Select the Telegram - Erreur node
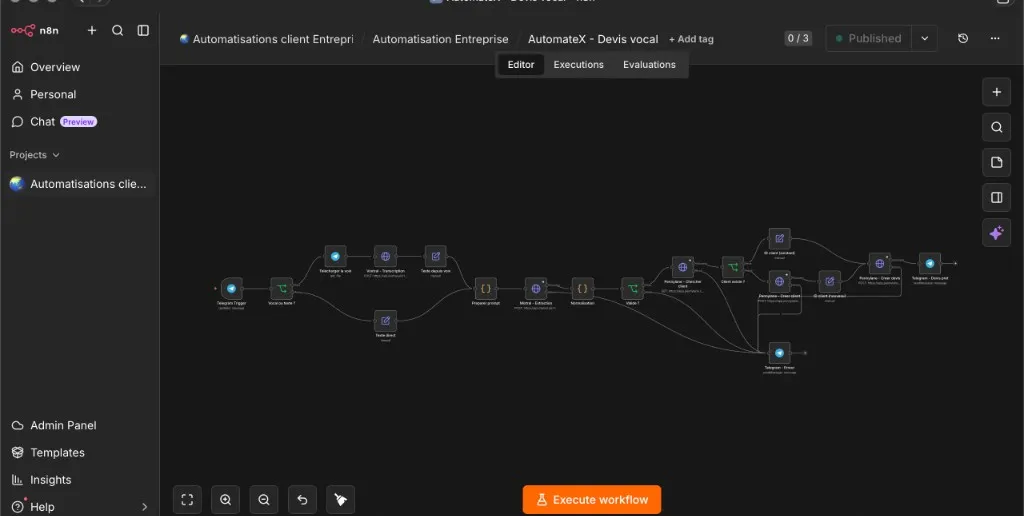This screenshot has height=516, width=1024. coord(779,353)
